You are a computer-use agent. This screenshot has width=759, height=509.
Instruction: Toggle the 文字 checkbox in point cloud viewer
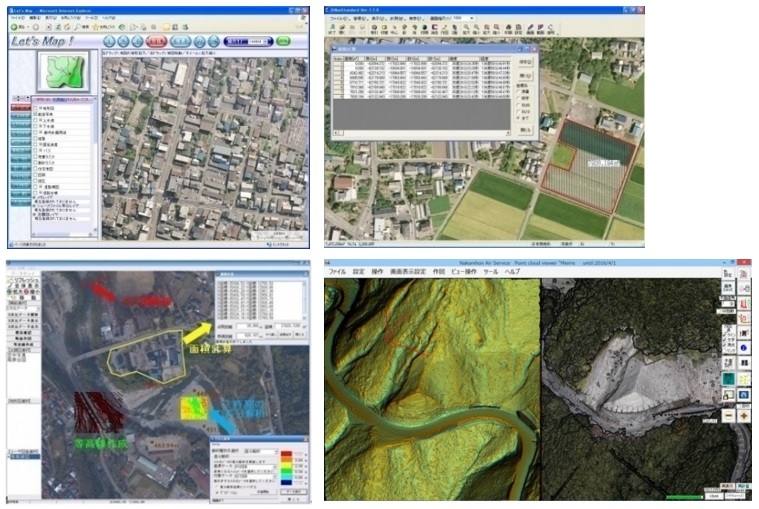coord(724,340)
